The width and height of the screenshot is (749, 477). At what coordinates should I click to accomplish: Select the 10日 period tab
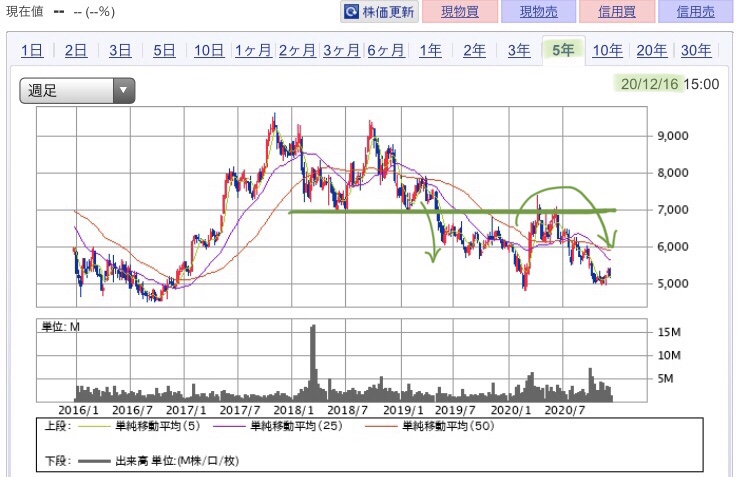pos(209,50)
